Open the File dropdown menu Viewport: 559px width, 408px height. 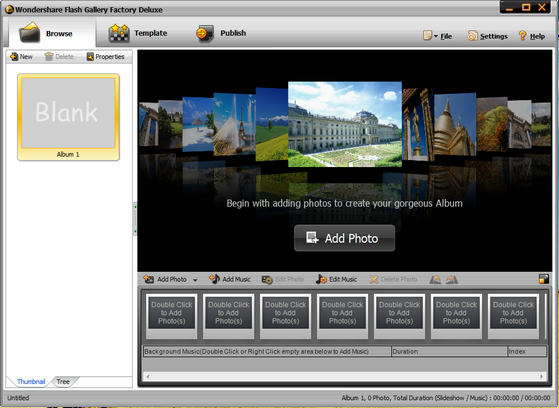click(437, 36)
